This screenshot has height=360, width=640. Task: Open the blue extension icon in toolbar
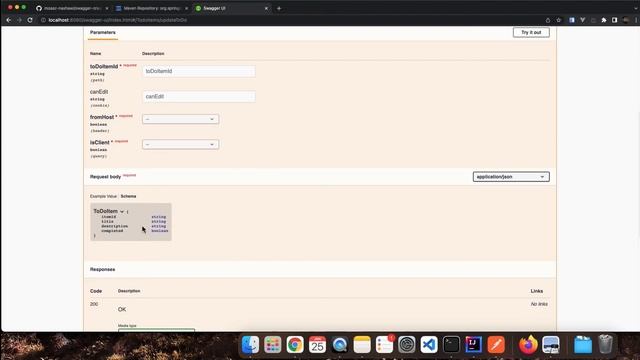point(572,20)
